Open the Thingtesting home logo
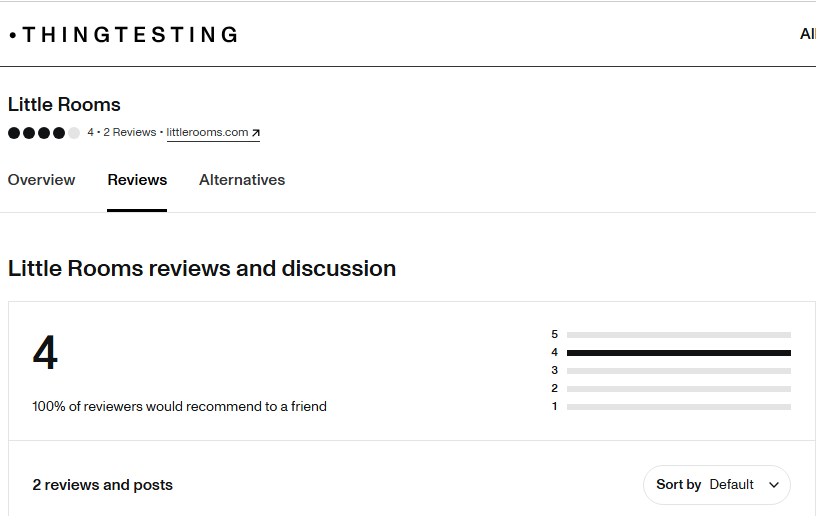This screenshot has height=516, width=816. [x=124, y=35]
